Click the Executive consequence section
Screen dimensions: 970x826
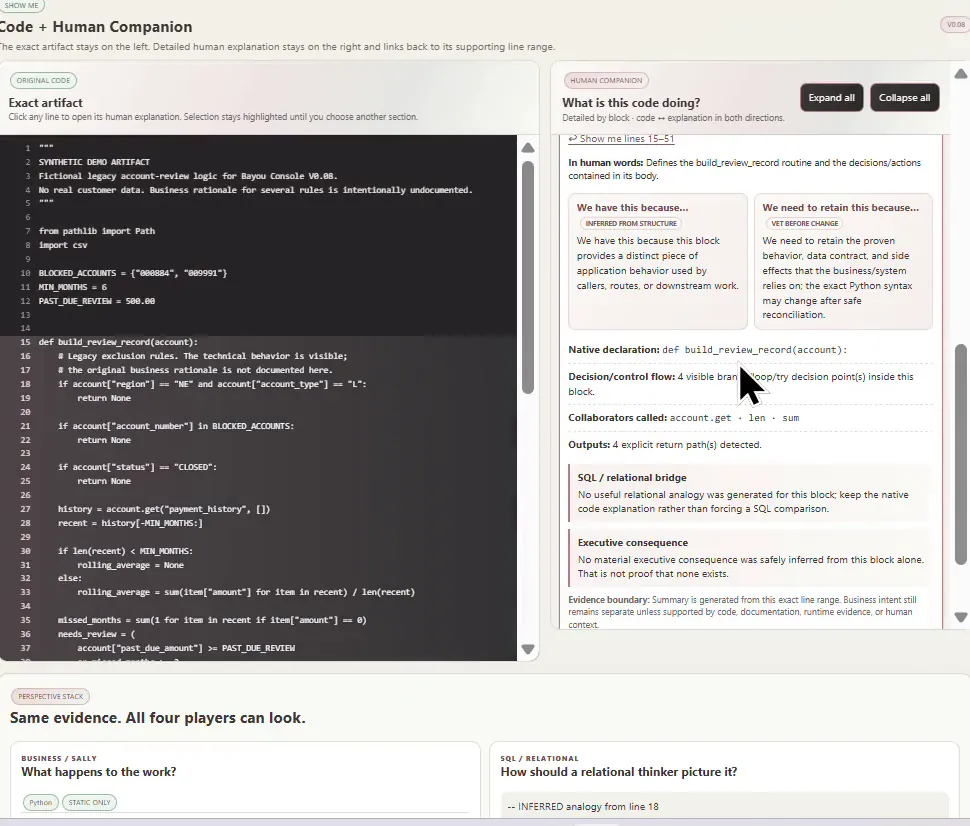(749, 557)
